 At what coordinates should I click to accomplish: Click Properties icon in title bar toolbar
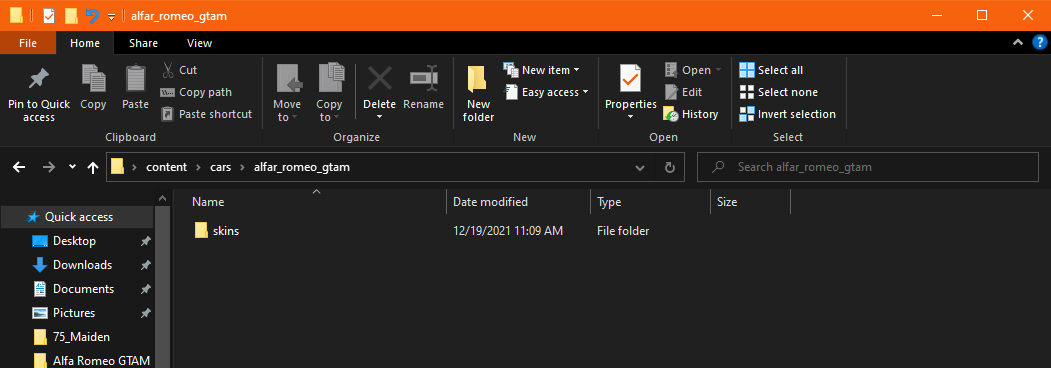tap(49, 15)
